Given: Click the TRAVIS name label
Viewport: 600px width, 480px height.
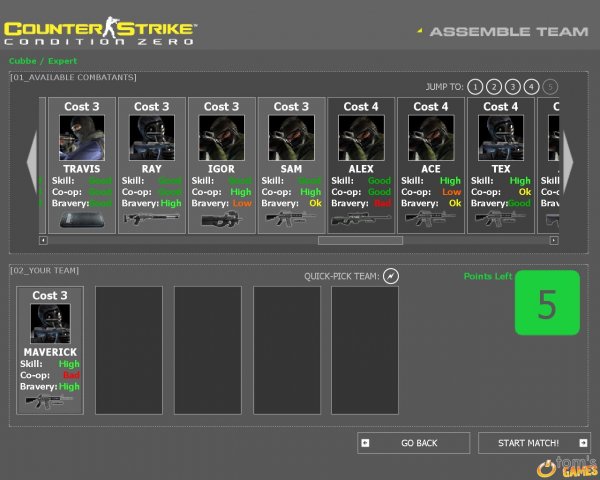Looking at the screenshot, I should tap(82, 169).
